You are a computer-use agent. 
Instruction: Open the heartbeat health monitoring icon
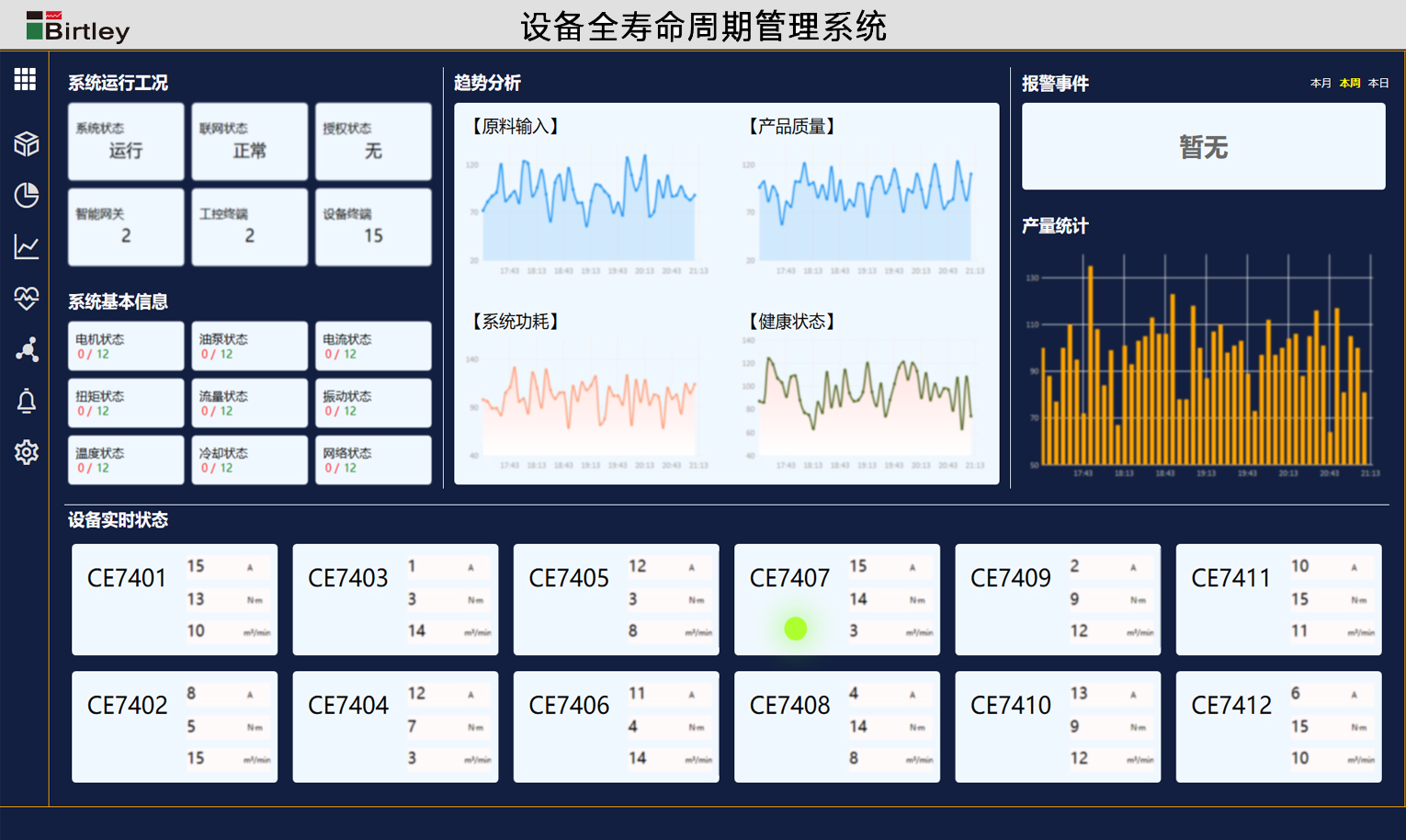coord(26,298)
